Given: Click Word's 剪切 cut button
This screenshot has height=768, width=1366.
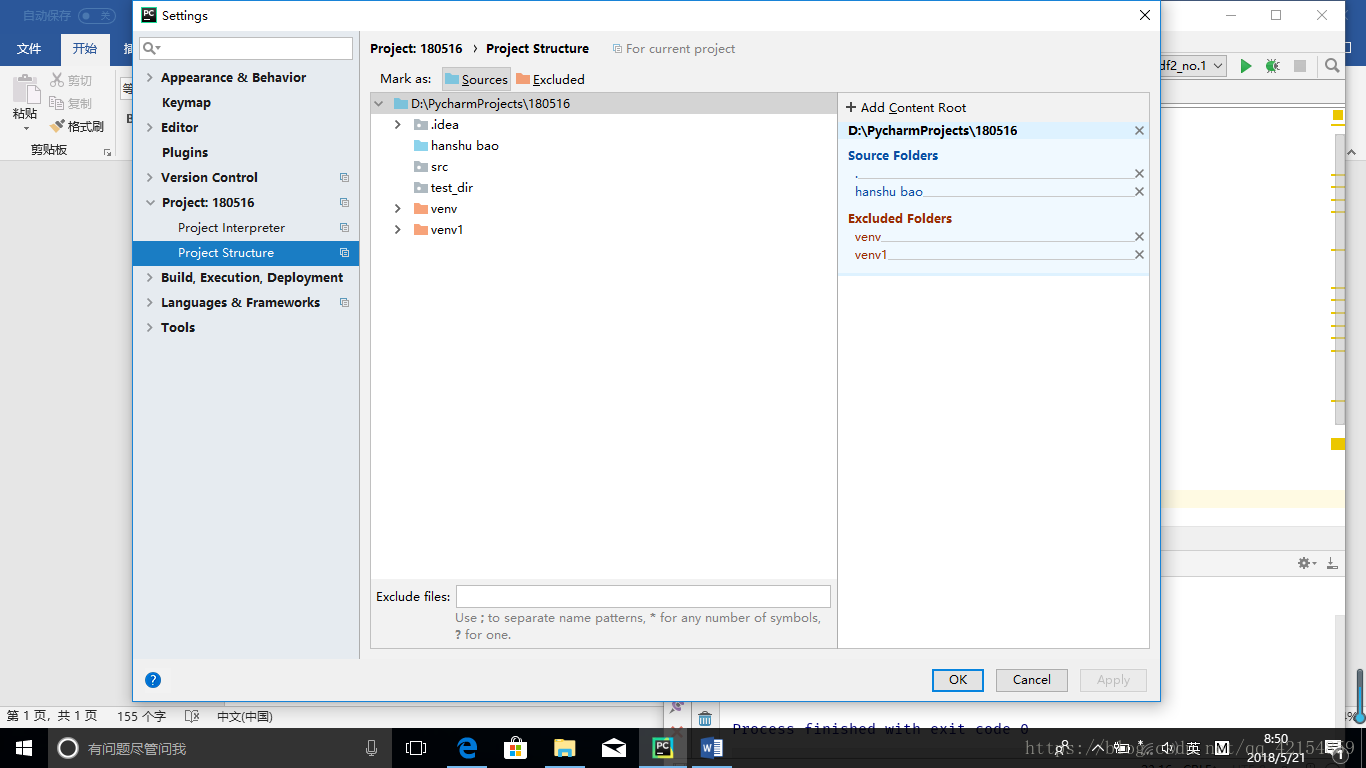Looking at the screenshot, I should click(71, 81).
